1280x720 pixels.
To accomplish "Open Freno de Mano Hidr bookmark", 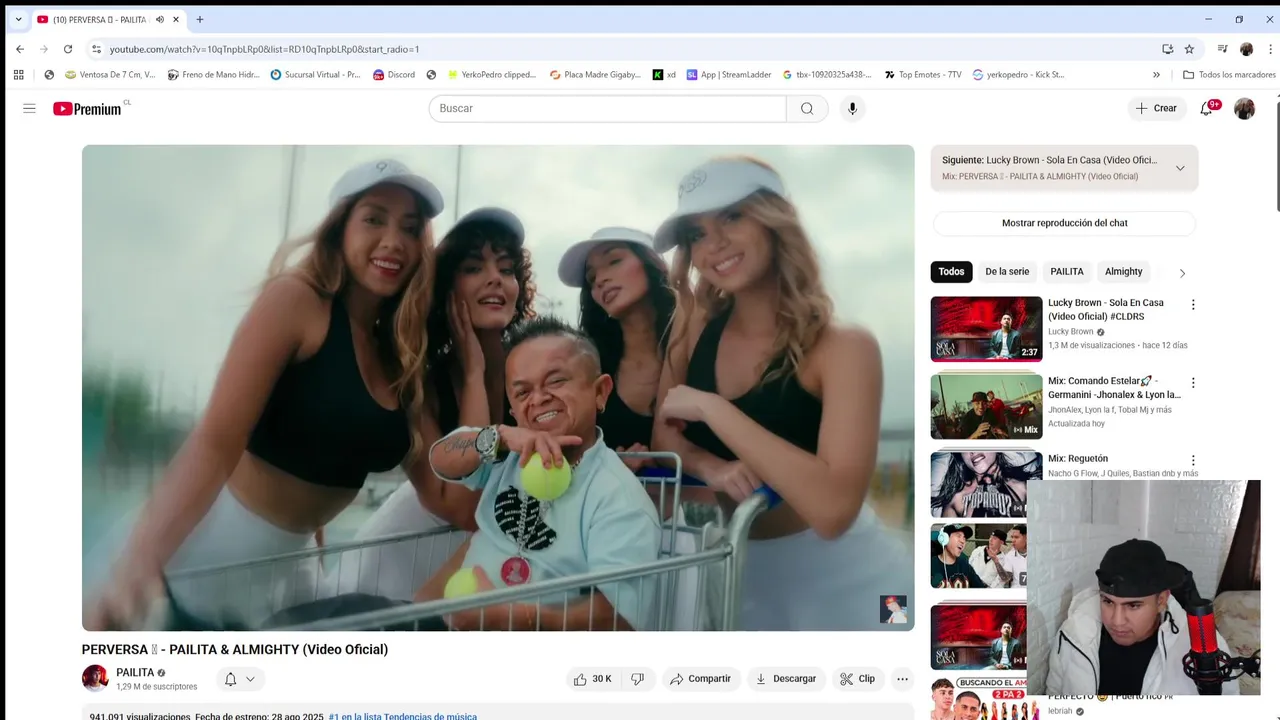I will click(x=213, y=74).
